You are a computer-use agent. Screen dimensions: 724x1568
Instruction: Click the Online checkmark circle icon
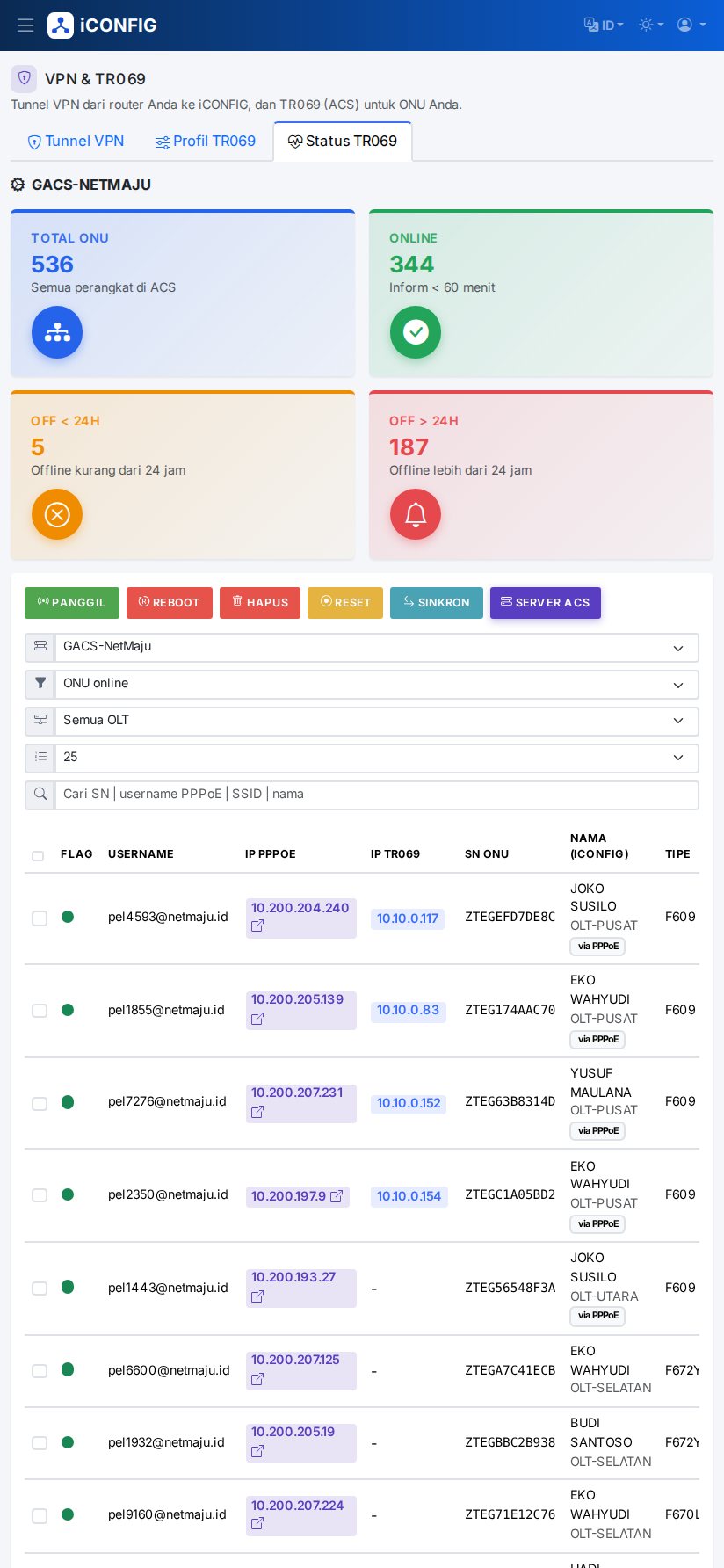(416, 332)
